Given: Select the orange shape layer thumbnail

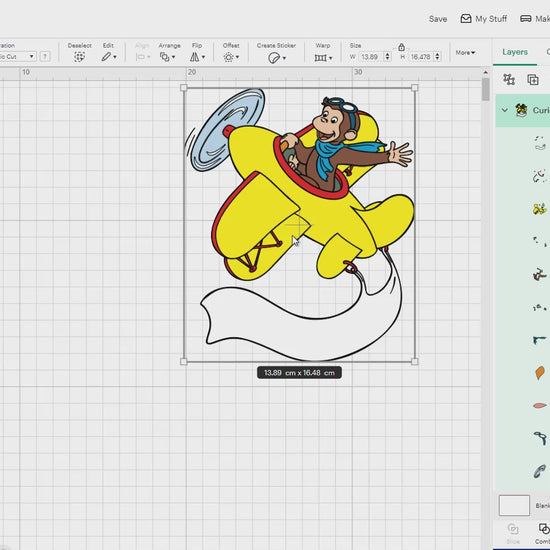Looking at the screenshot, I should (x=540, y=373).
